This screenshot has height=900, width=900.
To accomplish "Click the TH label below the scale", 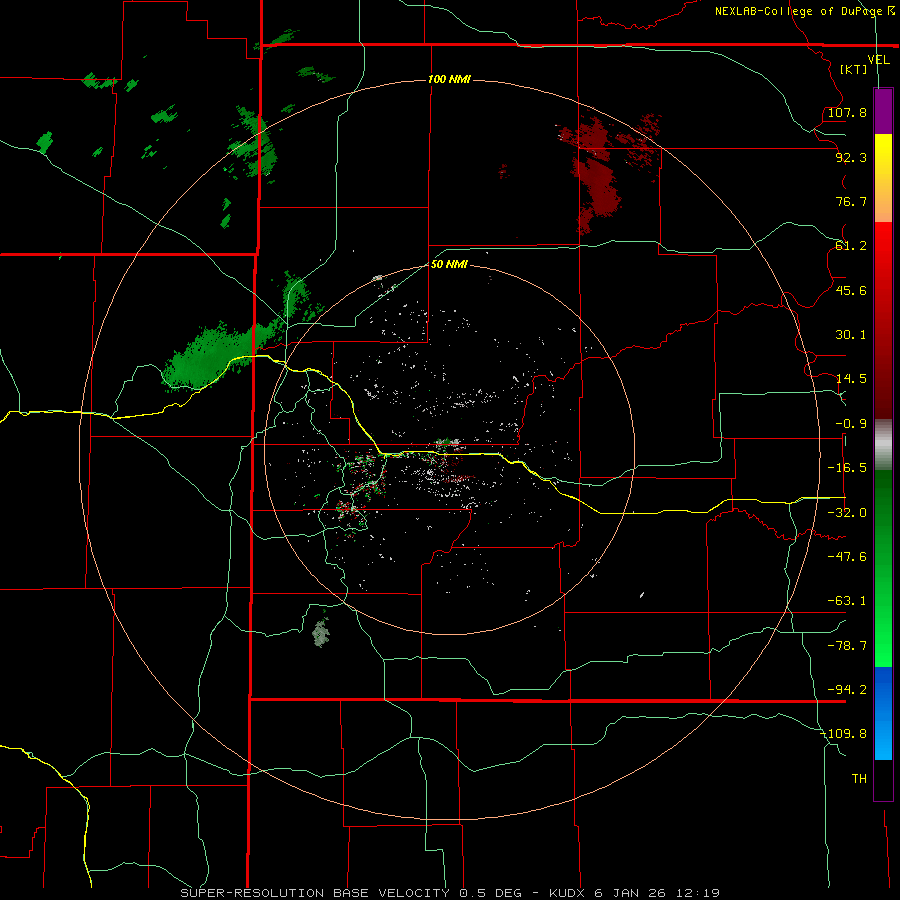I will click(x=859, y=779).
